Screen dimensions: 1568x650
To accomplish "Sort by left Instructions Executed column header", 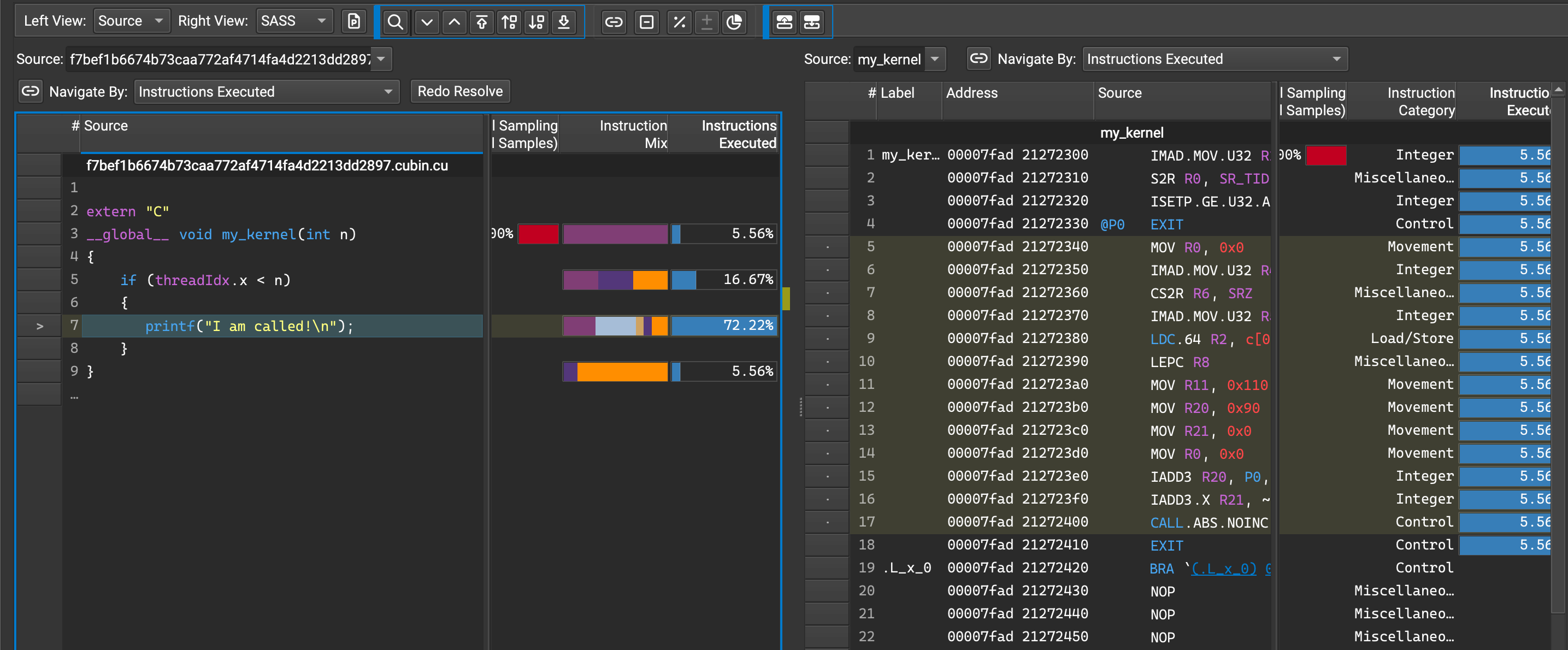I will click(724, 134).
